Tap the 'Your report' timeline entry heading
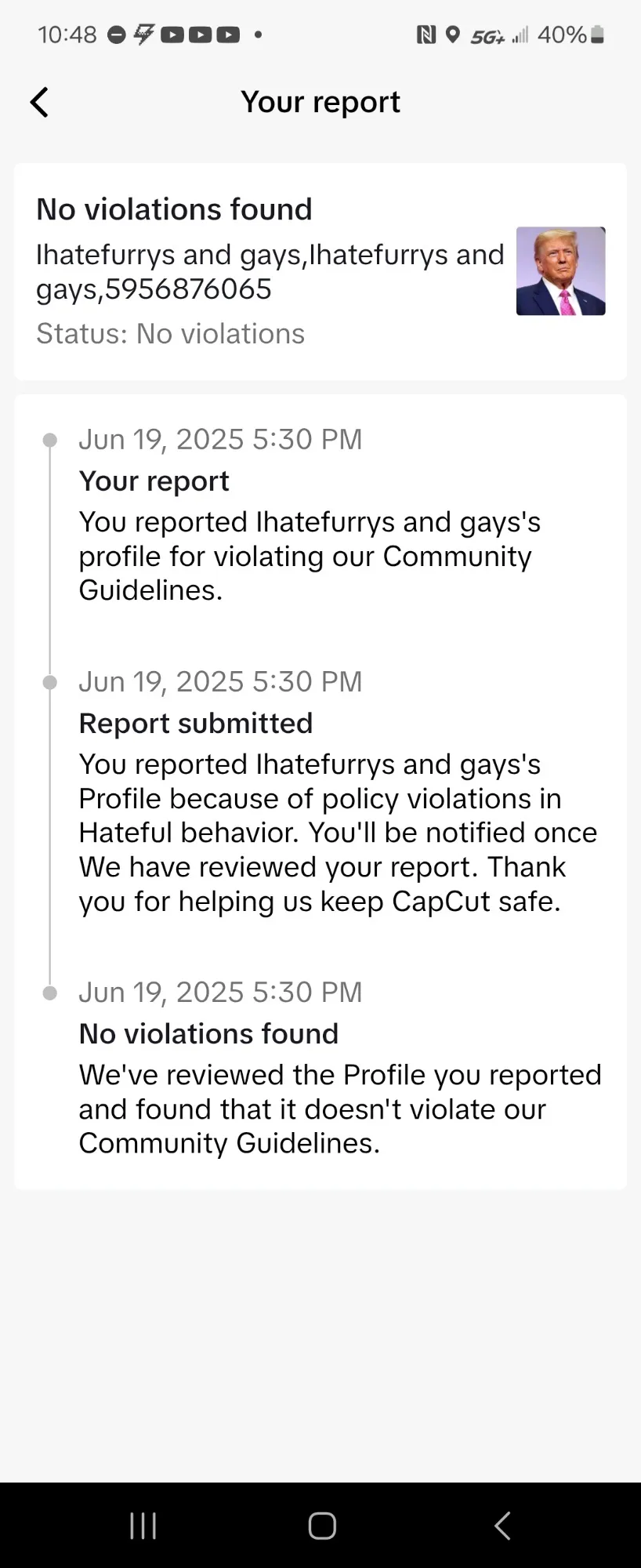Image resolution: width=641 pixels, height=1568 pixels. coord(154,481)
